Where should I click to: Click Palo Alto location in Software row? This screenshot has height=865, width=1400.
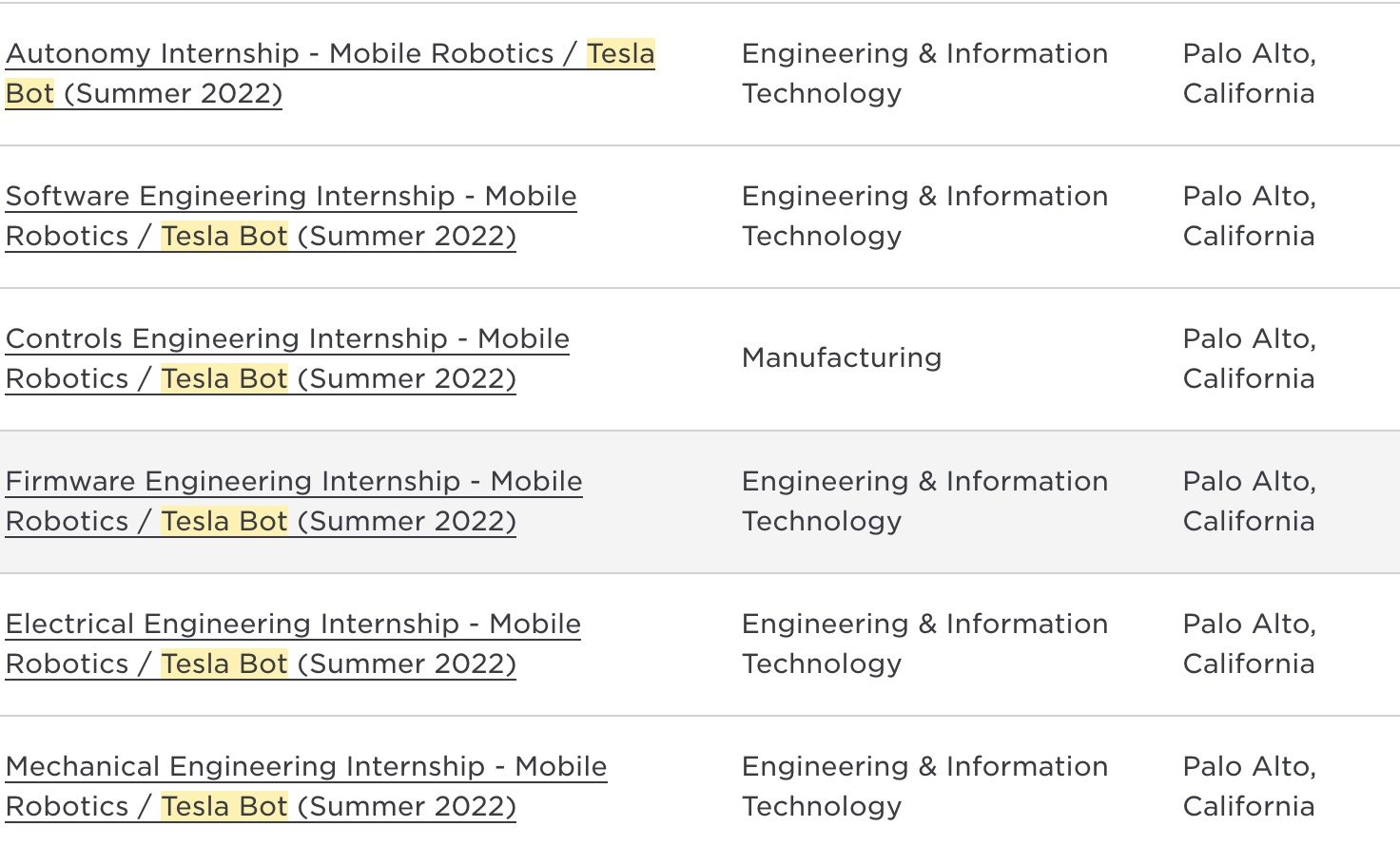(x=1249, y=216)
